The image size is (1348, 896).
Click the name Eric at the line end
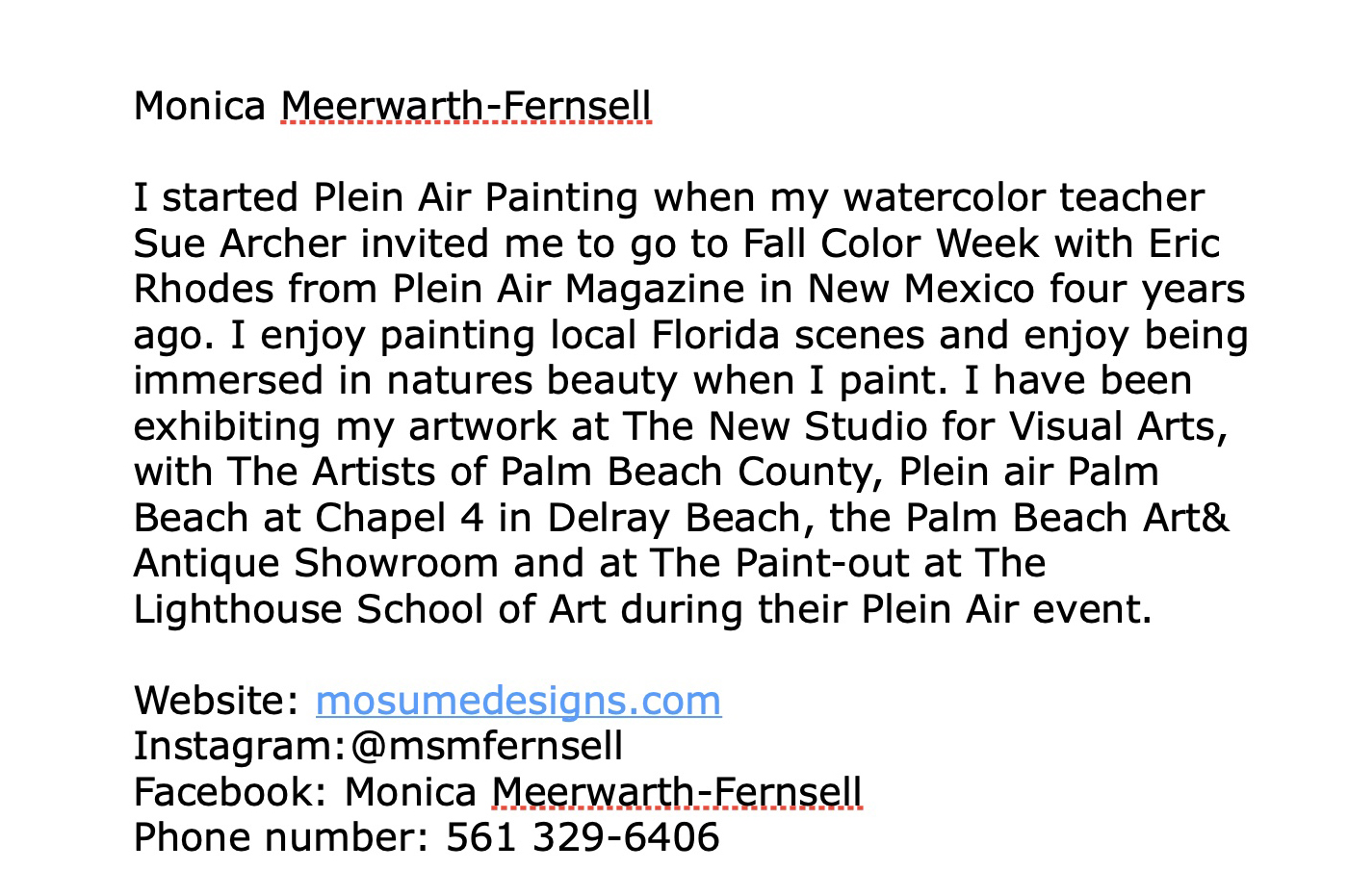(x=1185, y=244)
